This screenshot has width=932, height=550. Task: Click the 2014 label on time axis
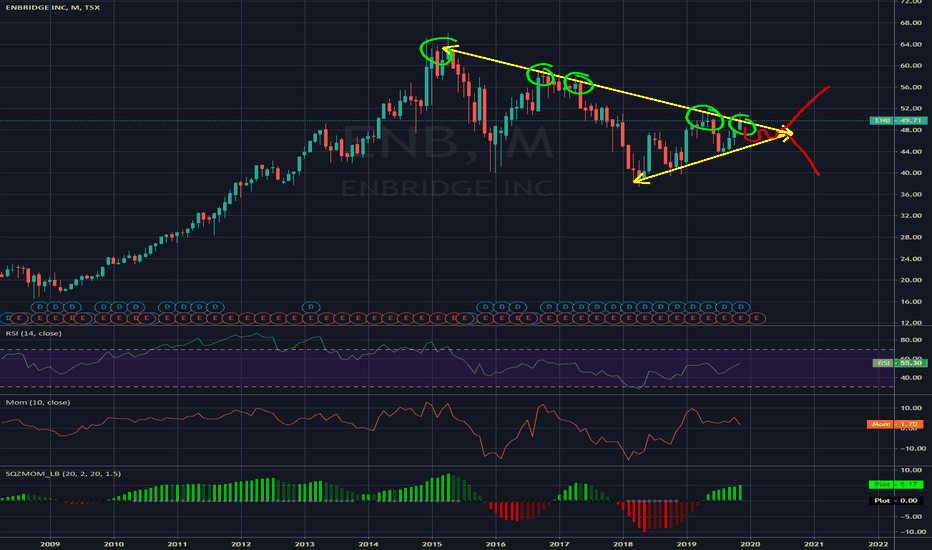[x=368, y=544]
